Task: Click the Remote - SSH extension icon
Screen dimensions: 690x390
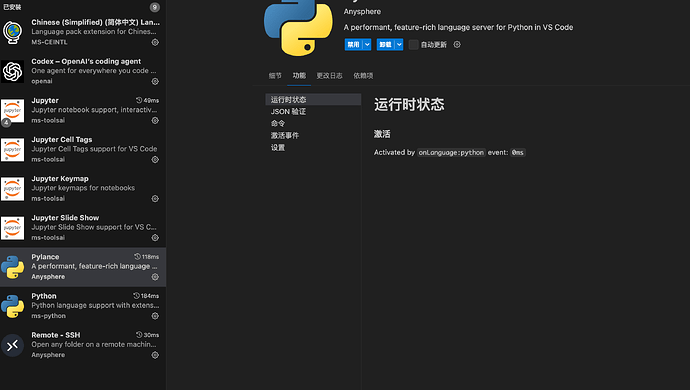Action: tap(12, 346)
